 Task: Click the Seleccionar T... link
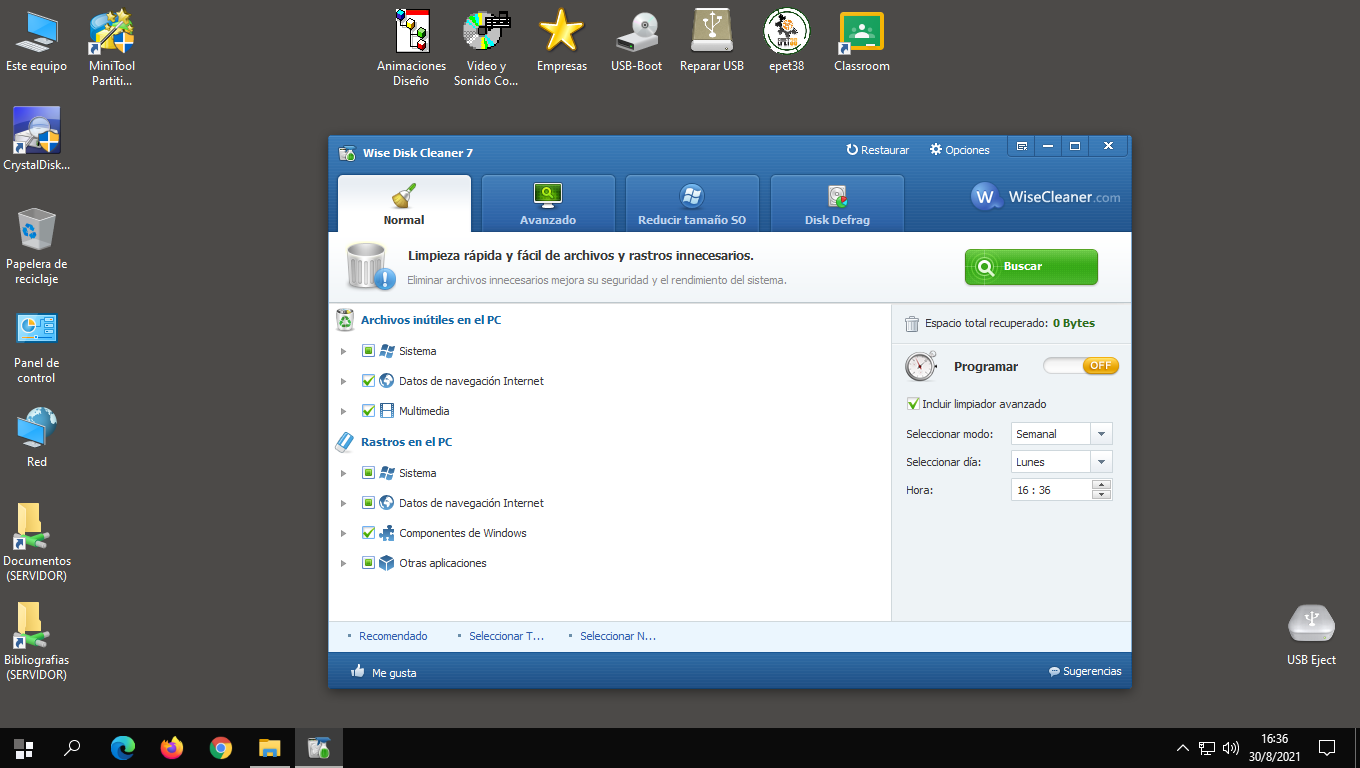506,636
